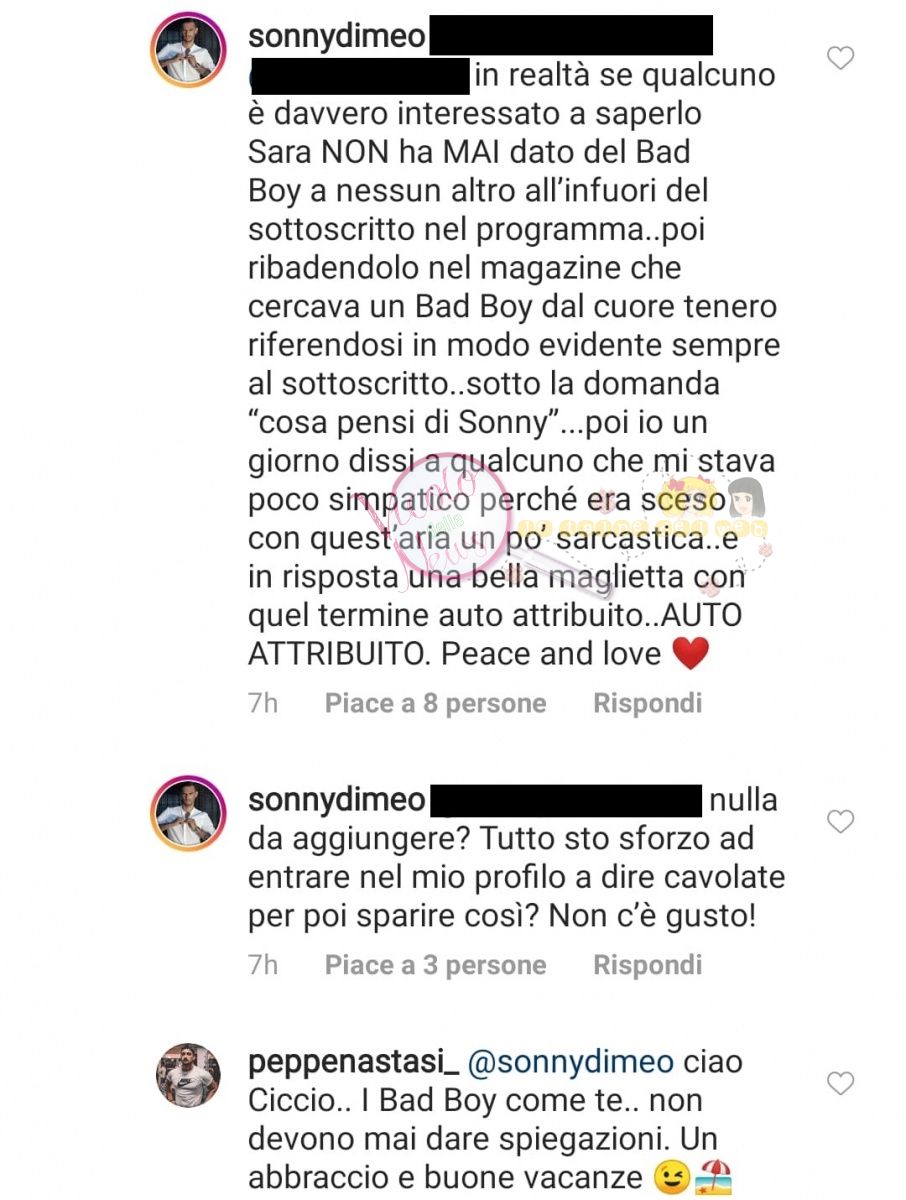
Task: Like the 'nulla da aggiungere?' comment with heart
Action: coord(841,822)
